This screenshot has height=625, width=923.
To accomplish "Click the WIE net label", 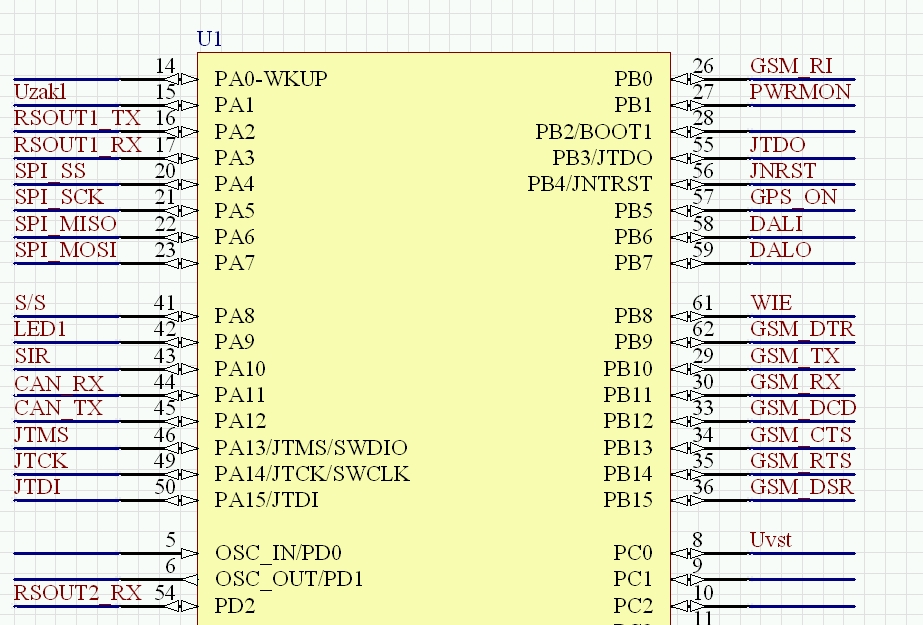I will pos(771,302).
